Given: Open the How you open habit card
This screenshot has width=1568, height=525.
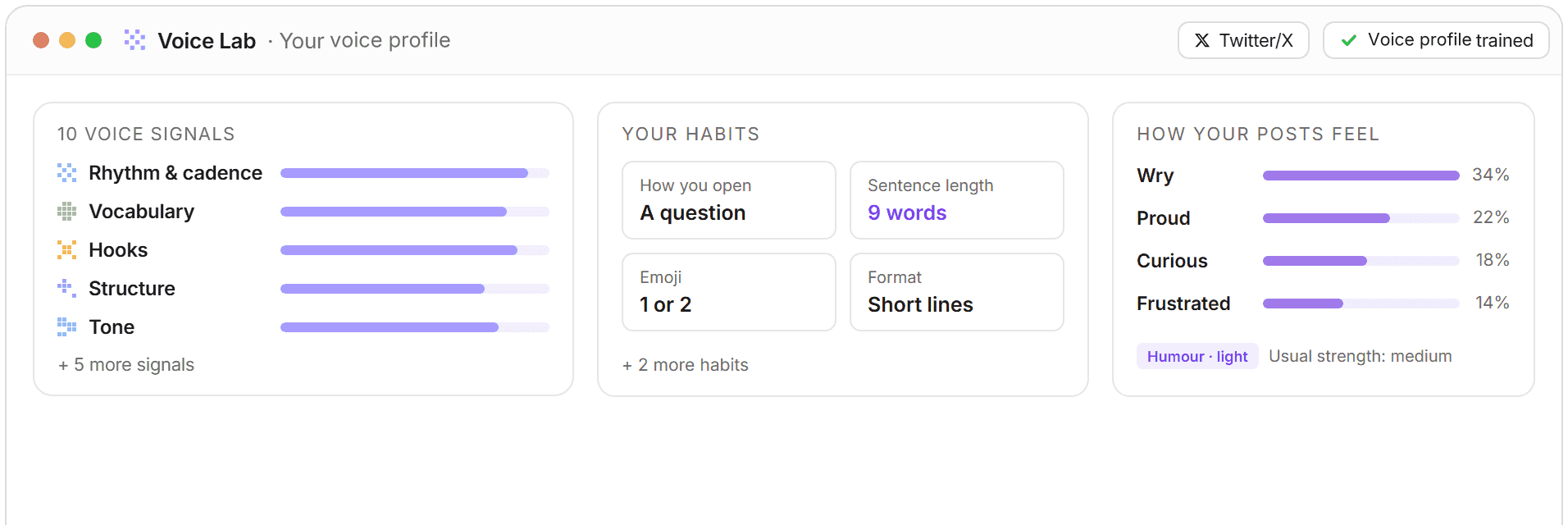Looking at the screenshot, I should tap(729, 200).
